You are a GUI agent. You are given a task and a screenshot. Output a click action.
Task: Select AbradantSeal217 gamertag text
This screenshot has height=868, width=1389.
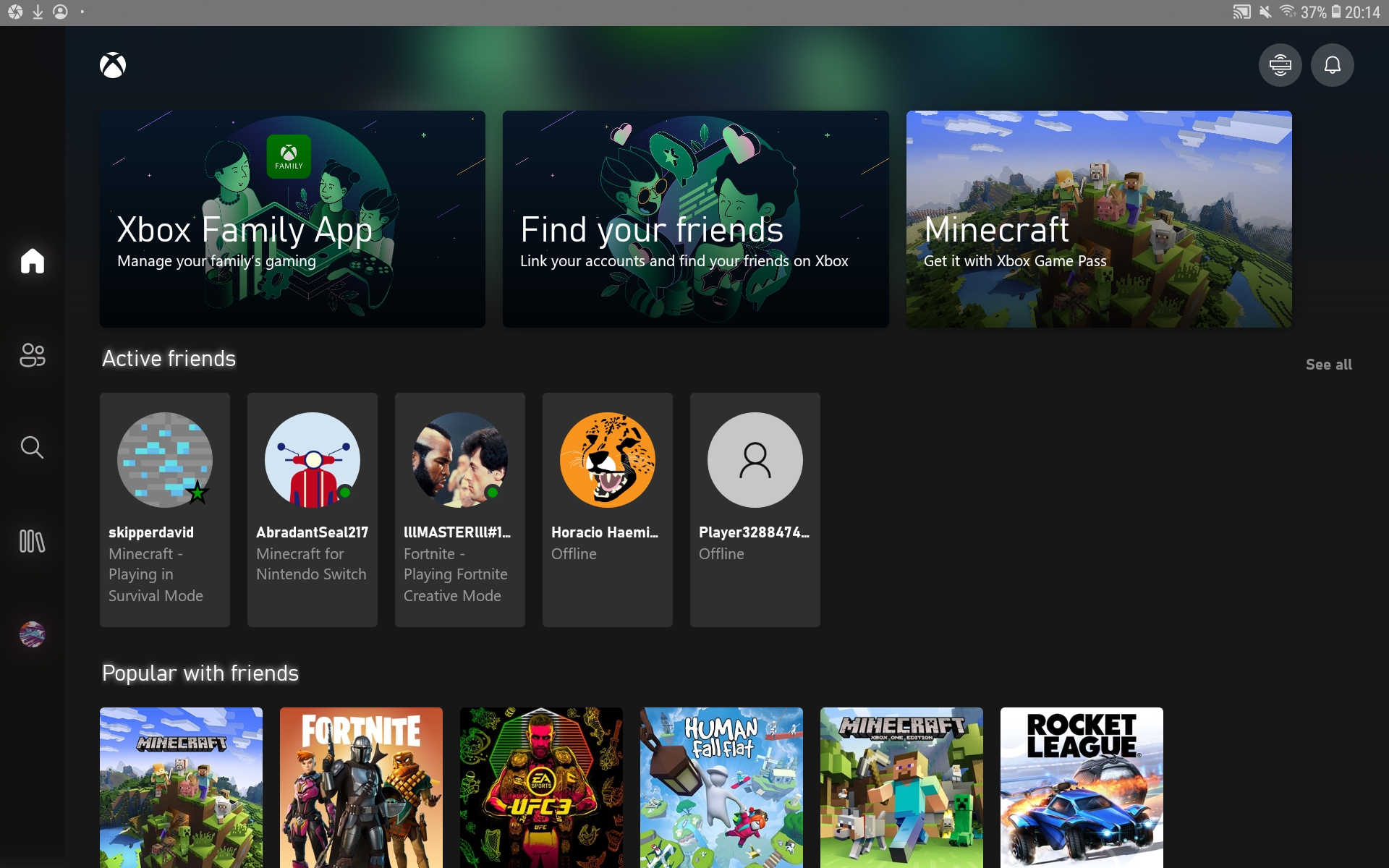pos(312,532)
